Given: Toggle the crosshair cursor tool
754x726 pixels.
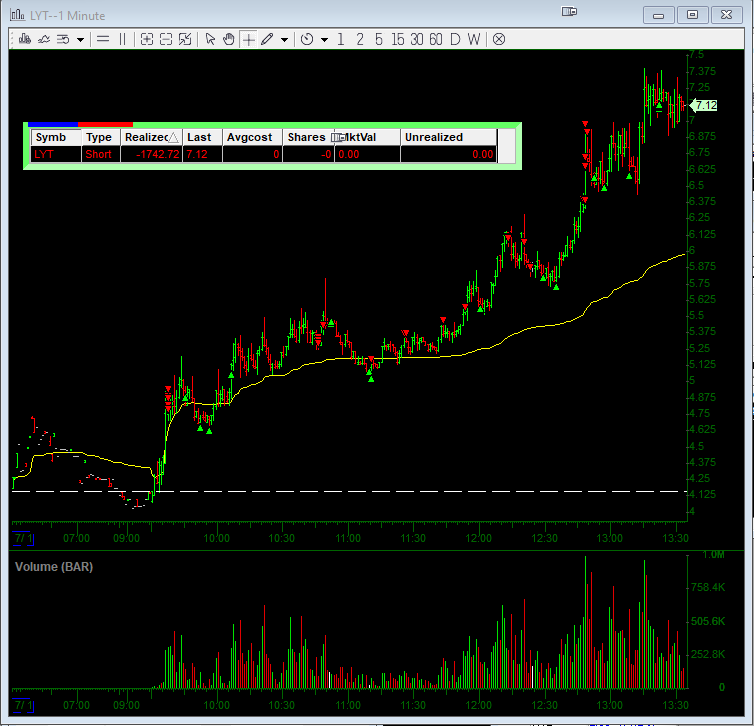Looking at the screenshot, I should [x=248, y=39].
